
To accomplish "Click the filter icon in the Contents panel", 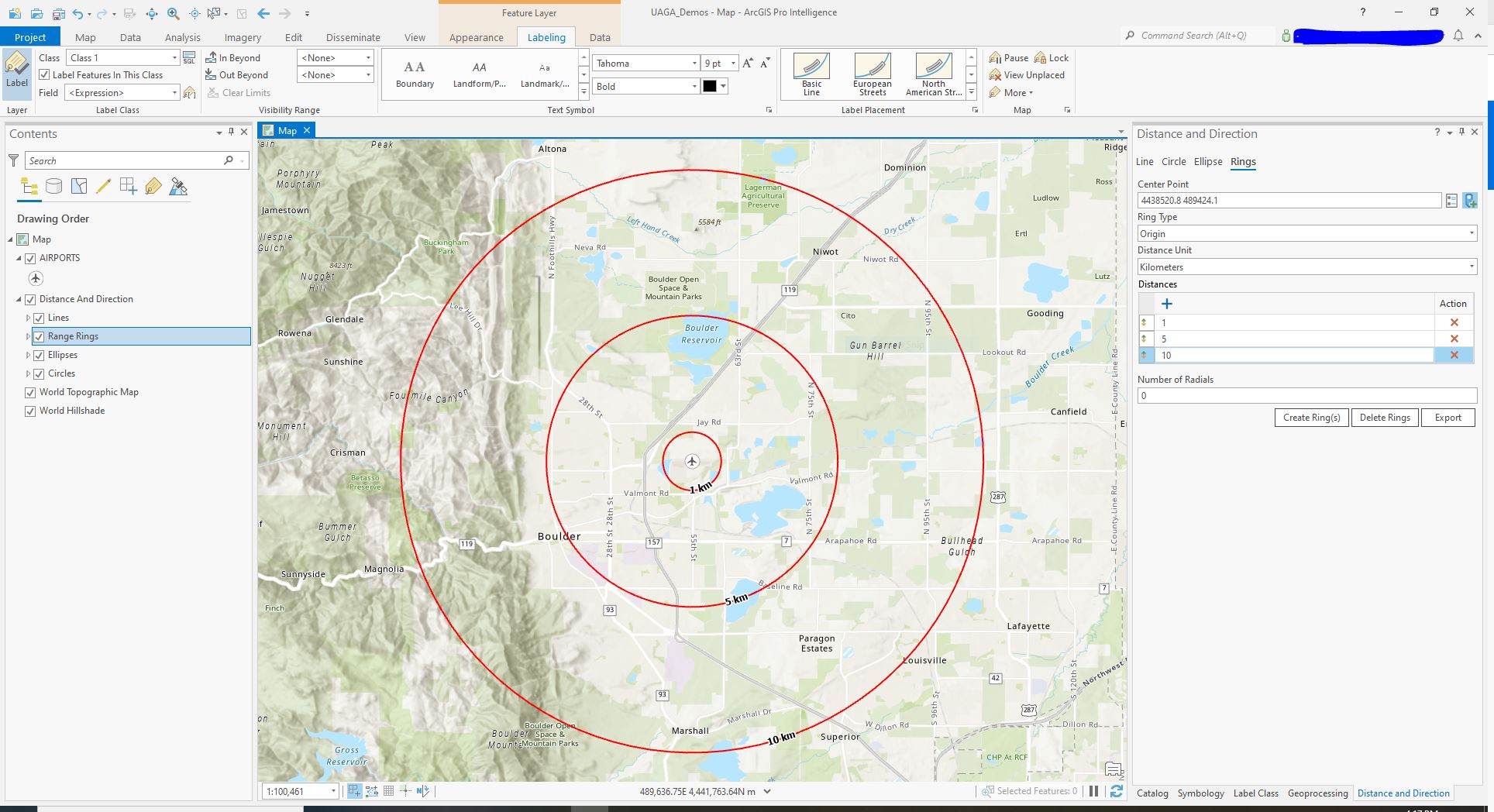I will click(x=13, y=160).
